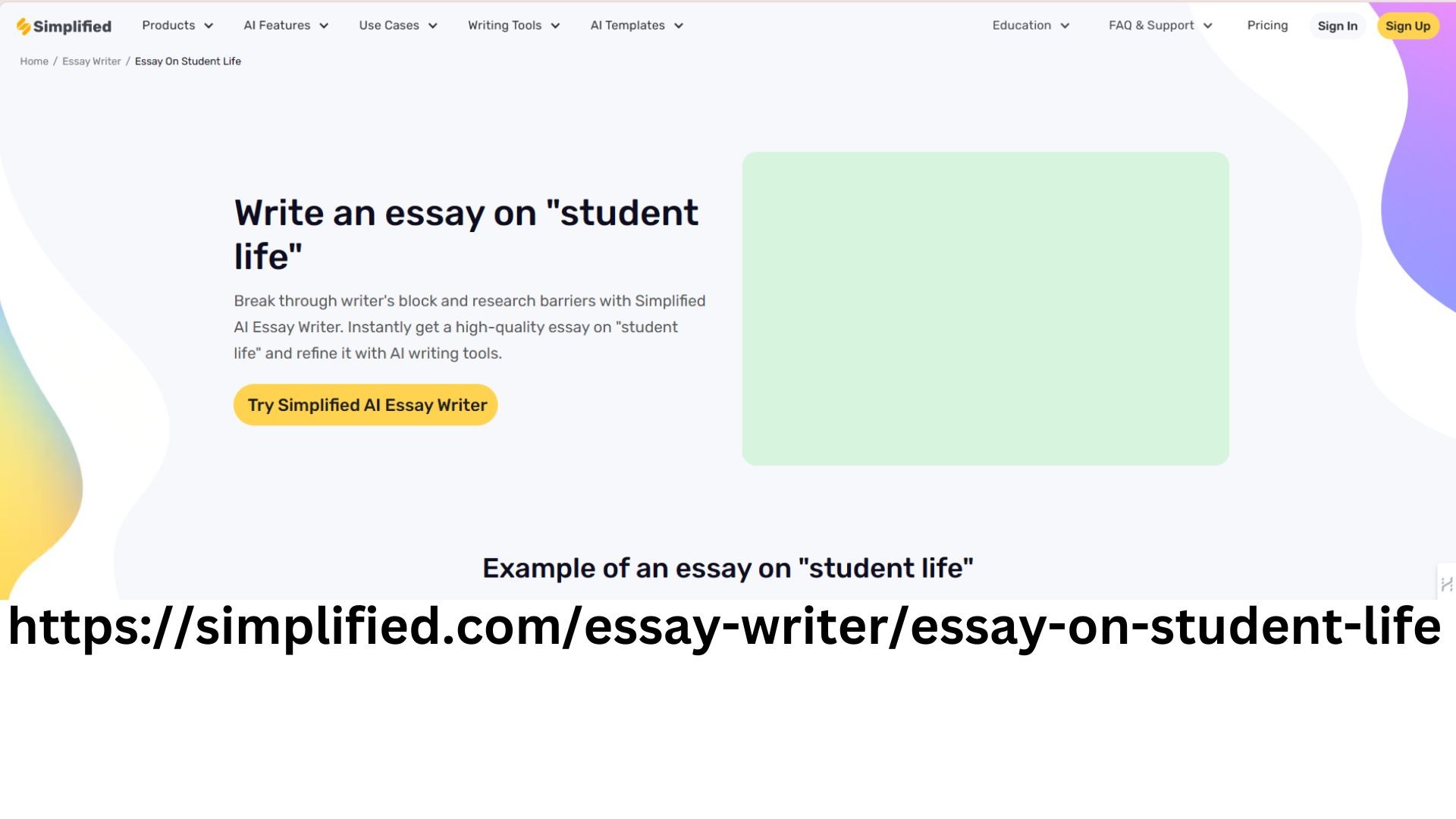1456x819 pixels.
Task: Click the green preview placeholder panel
Action: [986, 309]
